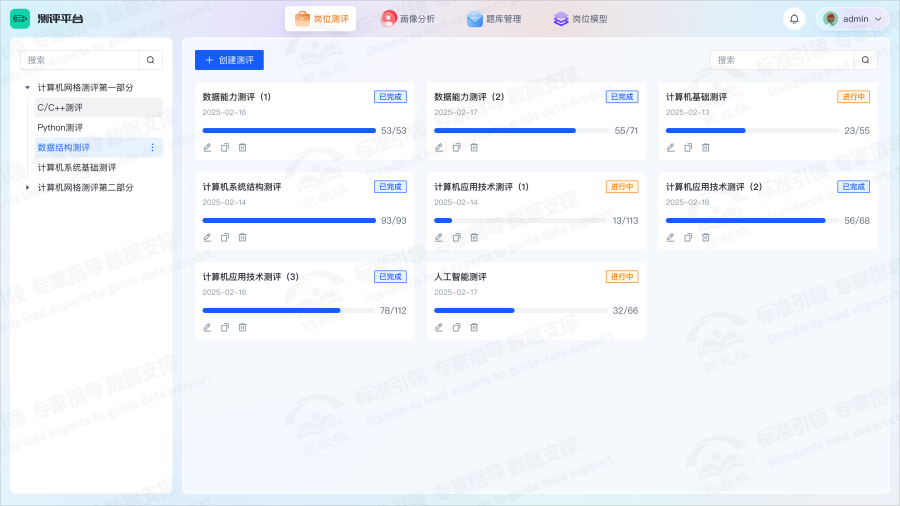
Task: Switch to the 画像分析 tab
Action: pyautogui.click(x=408, y=19)
